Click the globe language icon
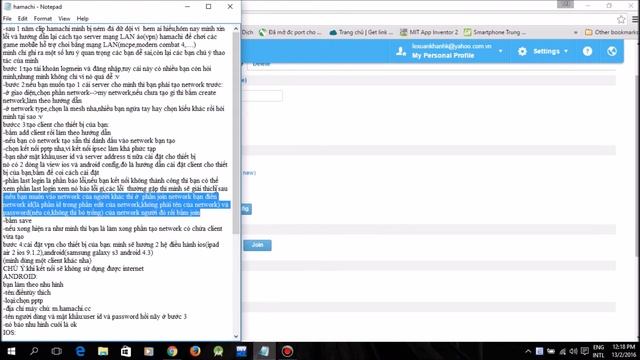Image resolution: width=640 pixels, height=360 pixels. coord(611,51)
